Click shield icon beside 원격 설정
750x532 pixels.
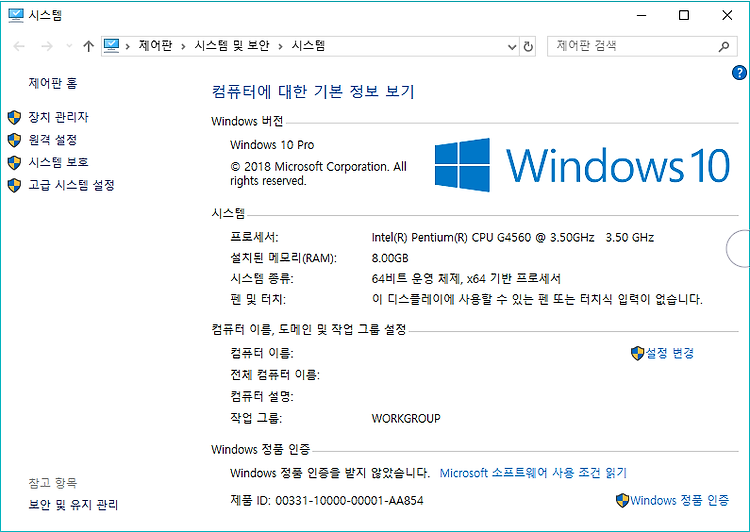(14, 140)
